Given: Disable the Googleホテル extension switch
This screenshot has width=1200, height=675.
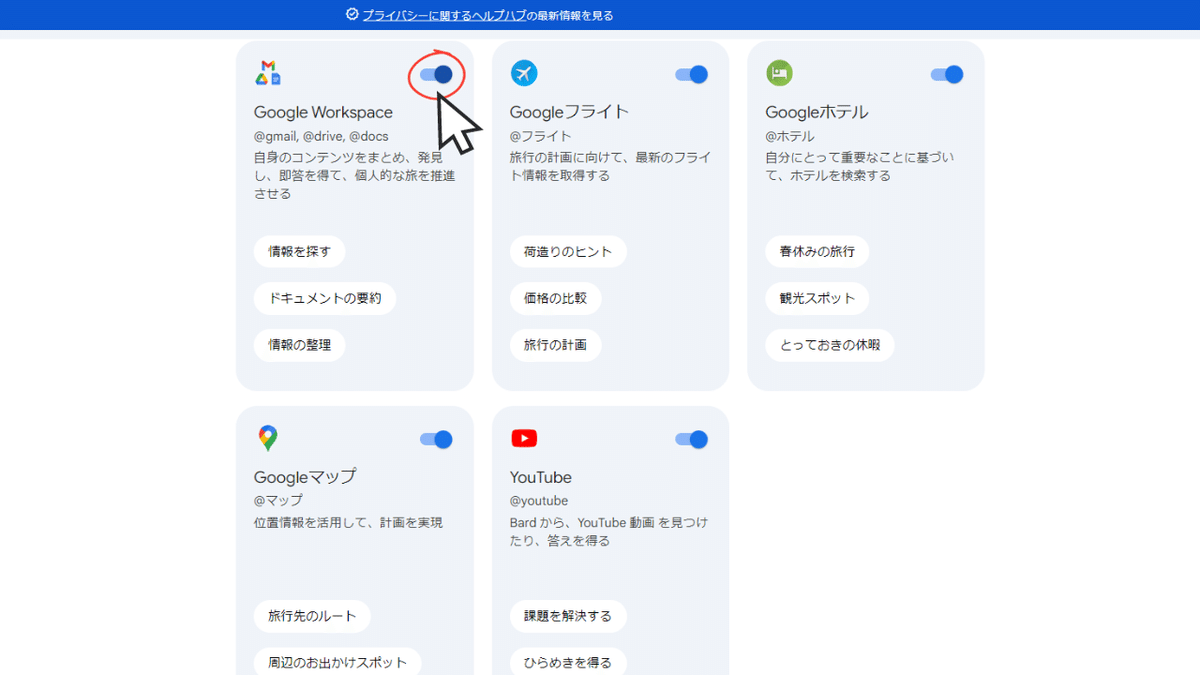Looking at the screenshot, I should coord(947,74).
